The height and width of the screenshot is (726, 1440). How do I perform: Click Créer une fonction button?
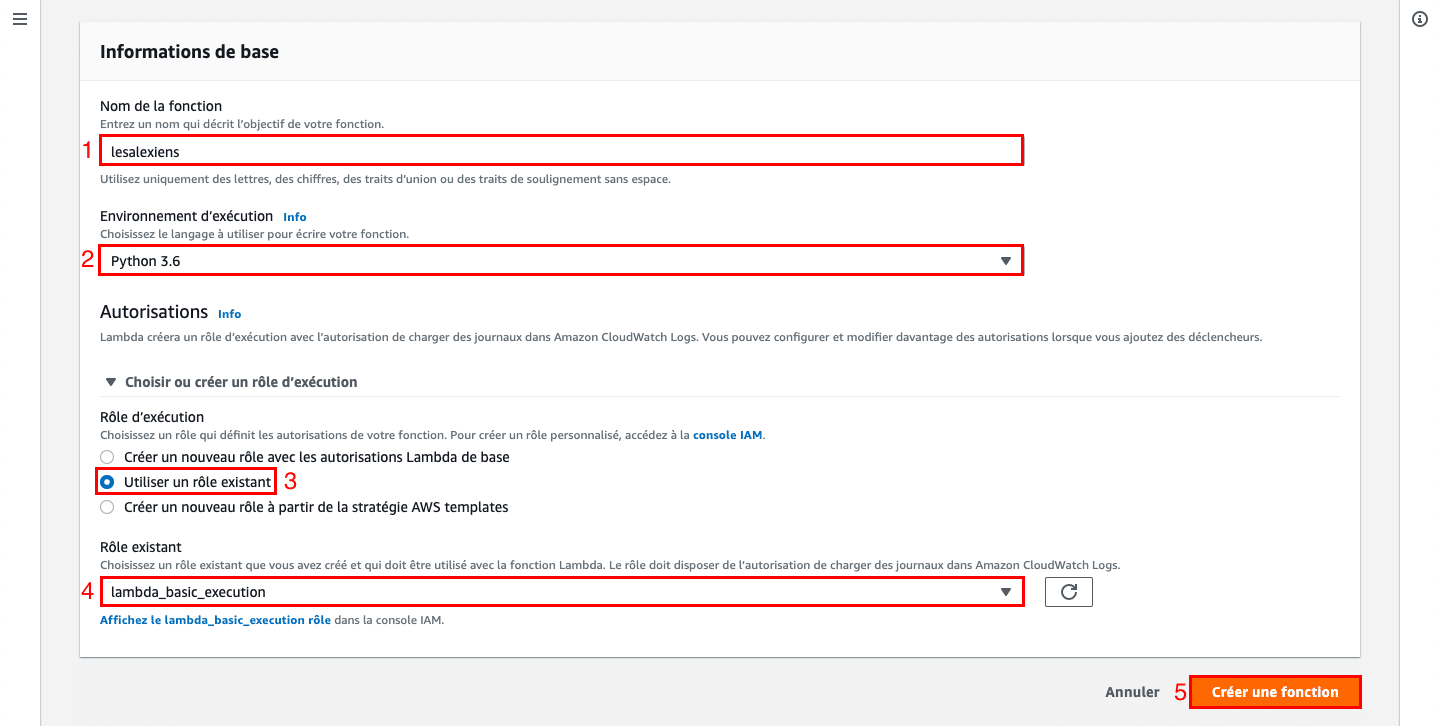(x=1275, y=692)
